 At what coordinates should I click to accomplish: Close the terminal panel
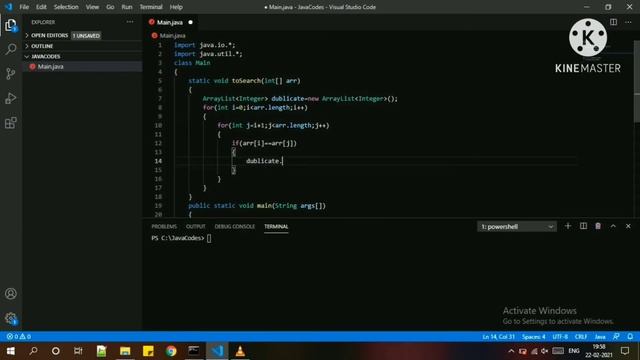pos(628,226)
